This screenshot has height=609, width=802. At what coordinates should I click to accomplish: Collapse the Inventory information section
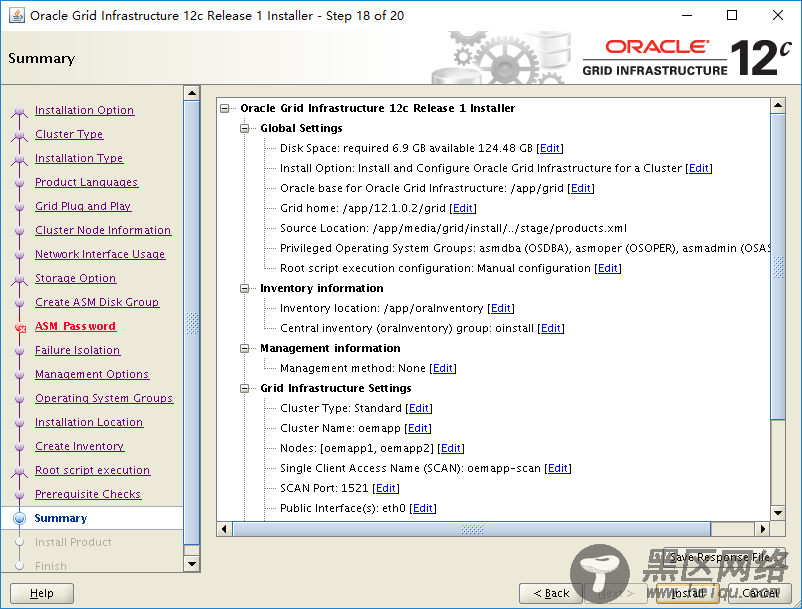click(244, 288)
